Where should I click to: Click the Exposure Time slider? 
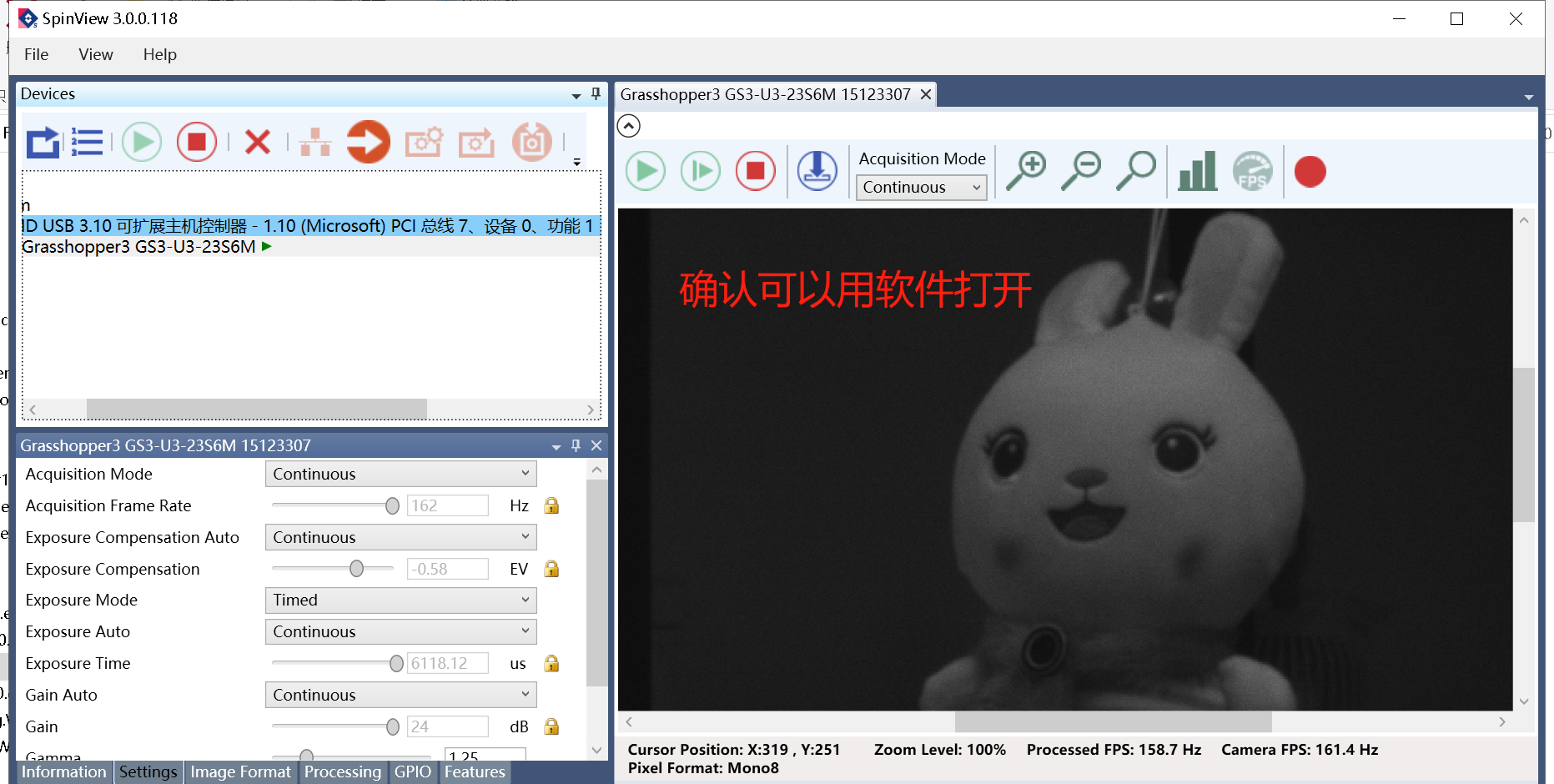tap(338, 663)
